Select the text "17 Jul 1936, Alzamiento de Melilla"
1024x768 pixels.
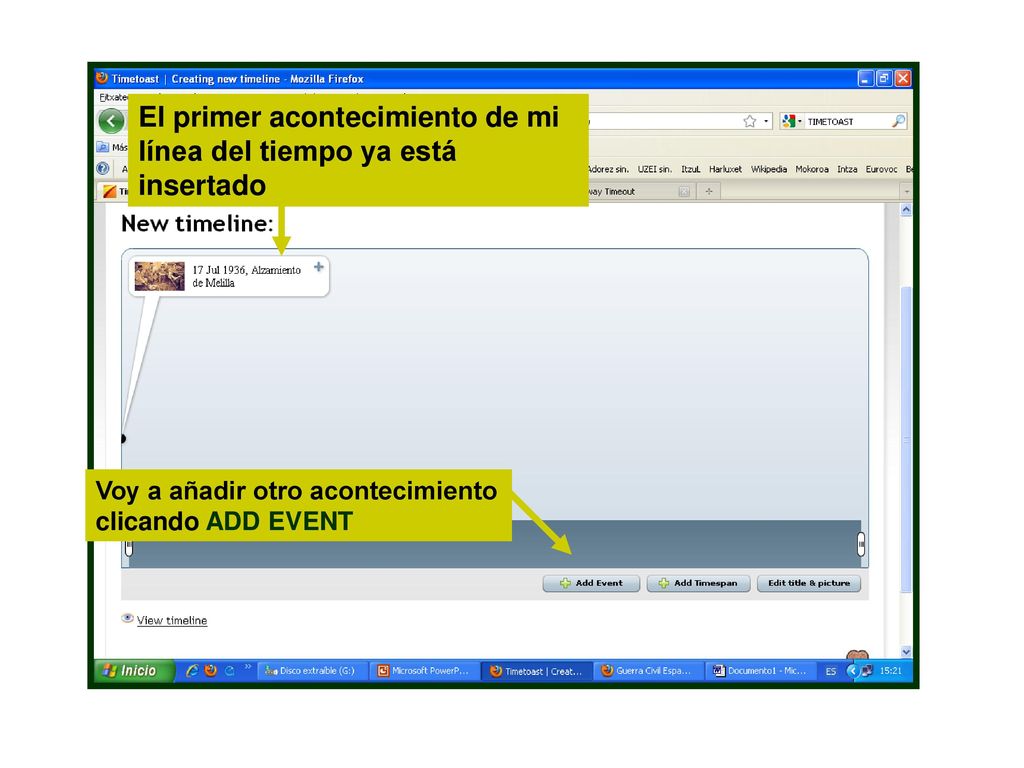pyautogui.click(x=246, y=276)
